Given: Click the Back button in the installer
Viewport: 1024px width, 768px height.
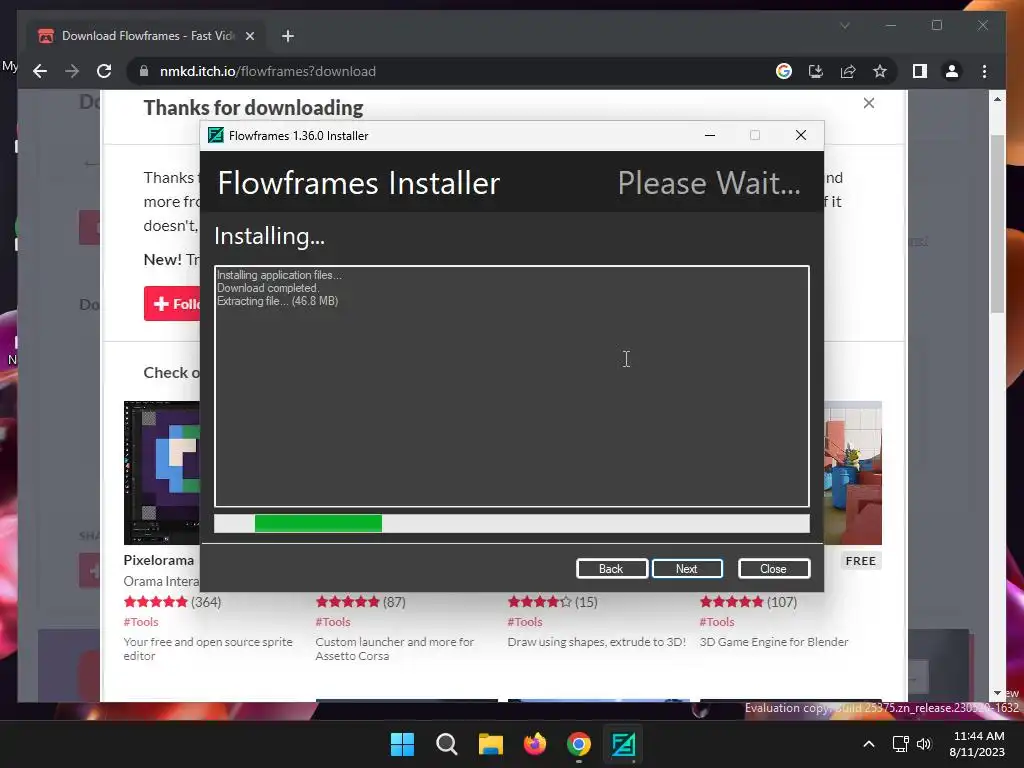Looking at the screenshot, I should (x=611, y=569).
